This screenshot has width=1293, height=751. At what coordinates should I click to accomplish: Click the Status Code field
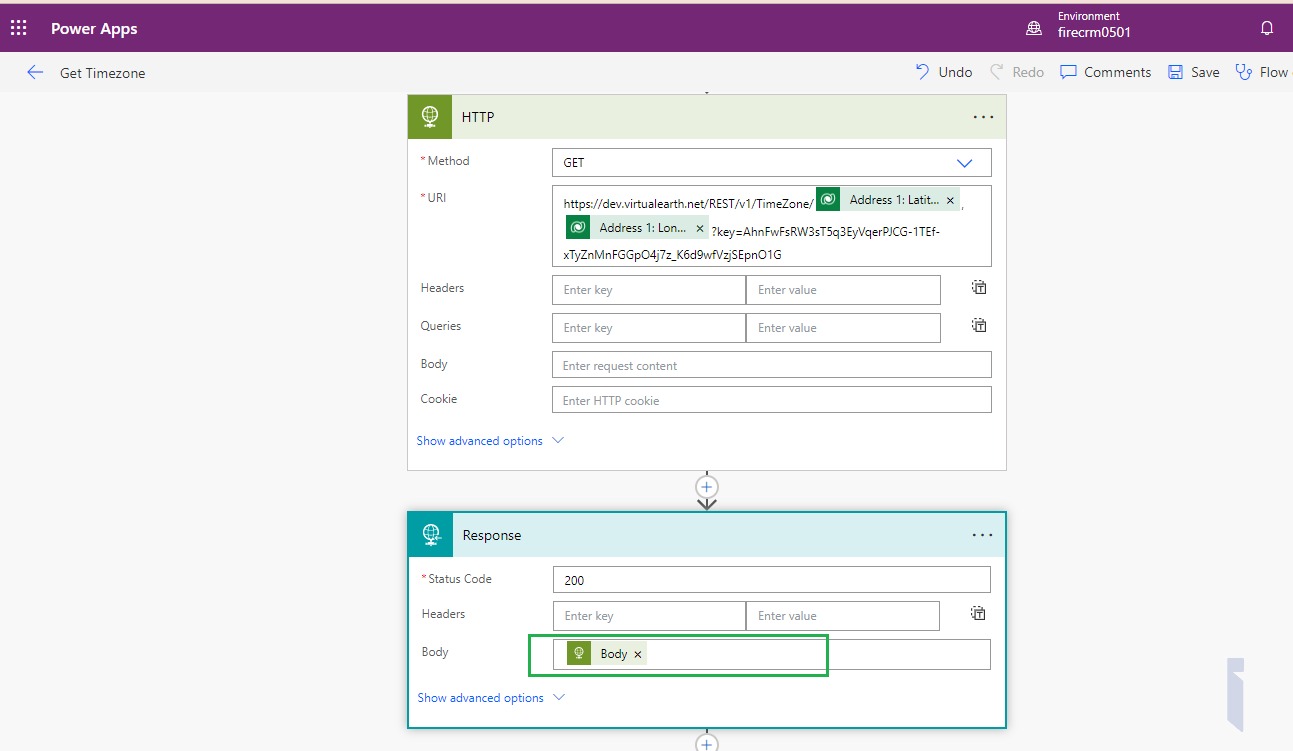pos(771,580)
